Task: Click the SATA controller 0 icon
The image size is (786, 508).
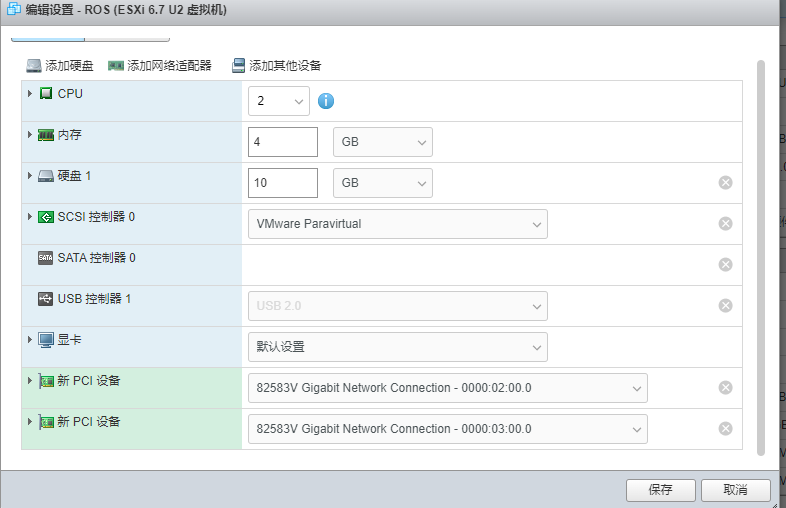Action: [46, 258]
